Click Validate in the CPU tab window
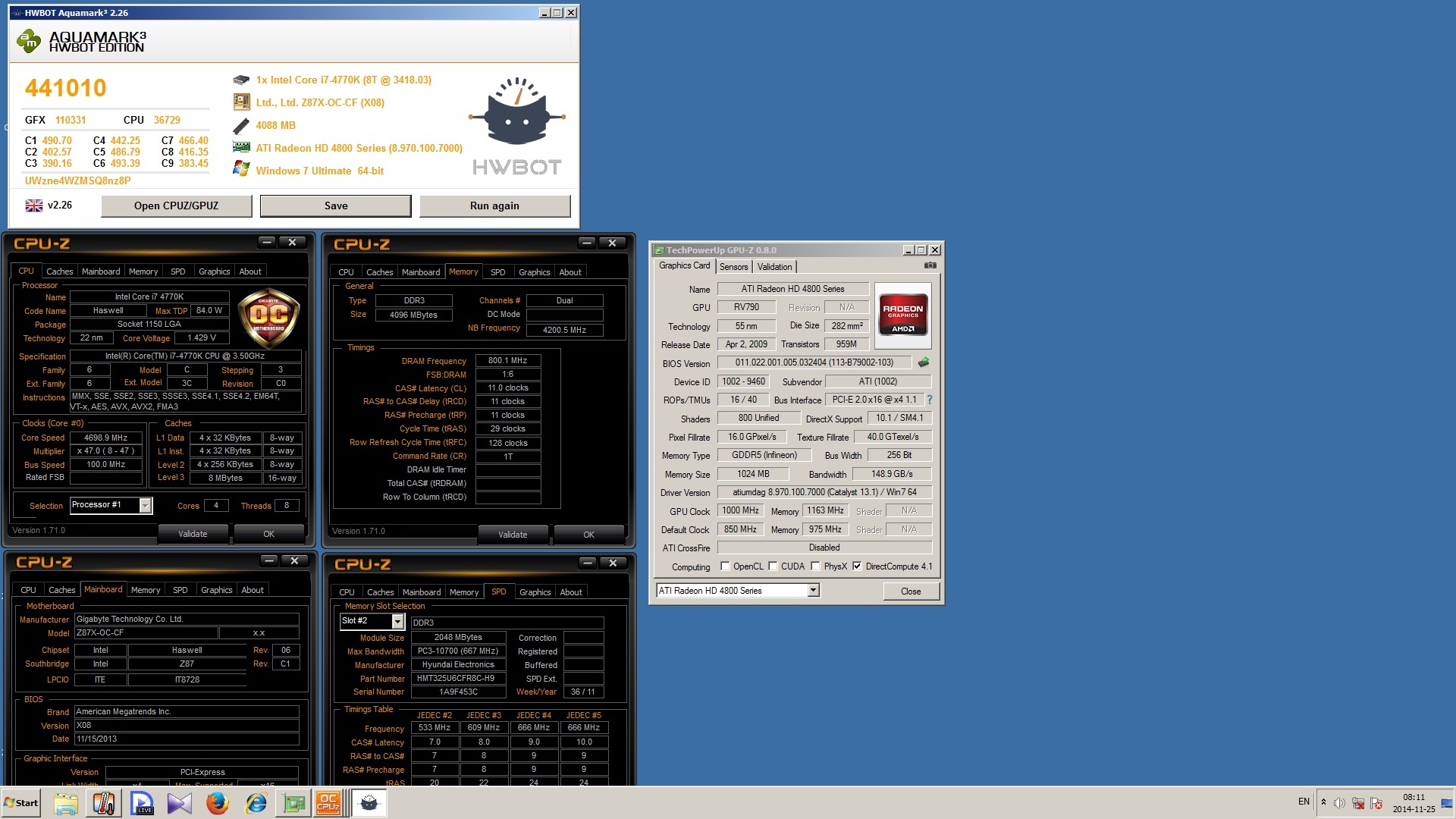This screenshot has height=819, width=1456. 193,534
